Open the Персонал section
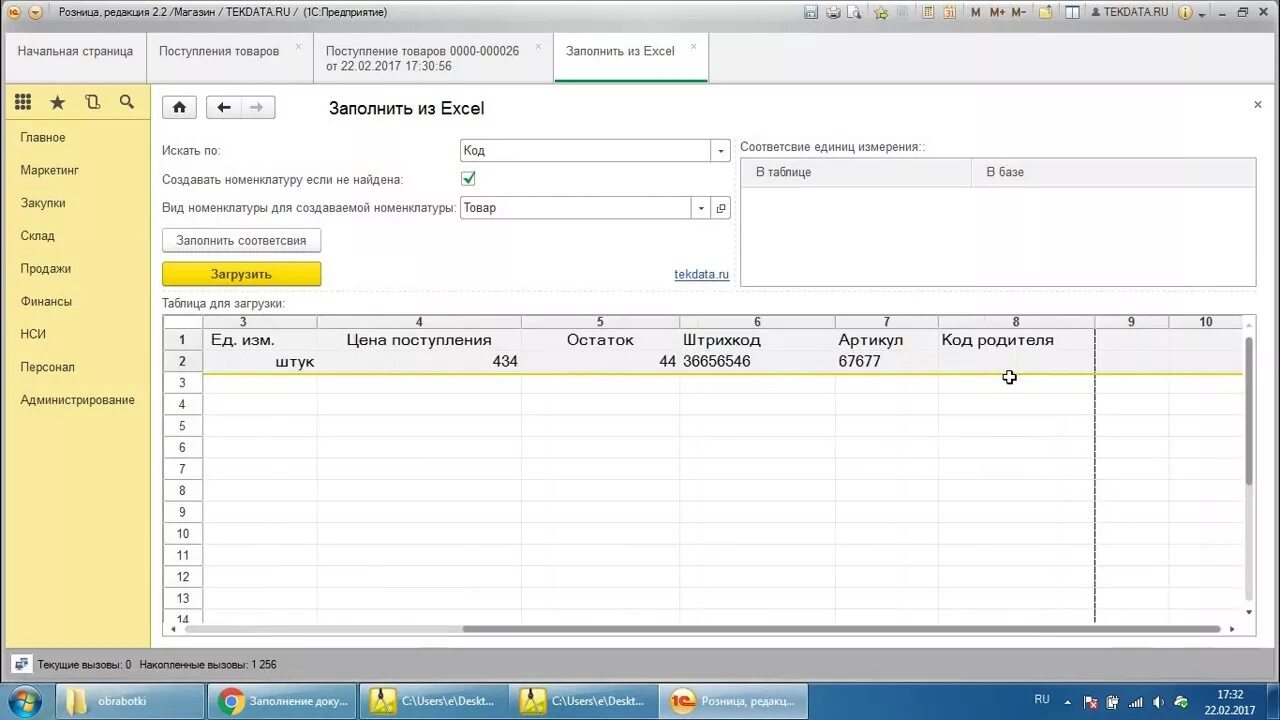Viewport: 1280px width, 720px height. [48, 367]
